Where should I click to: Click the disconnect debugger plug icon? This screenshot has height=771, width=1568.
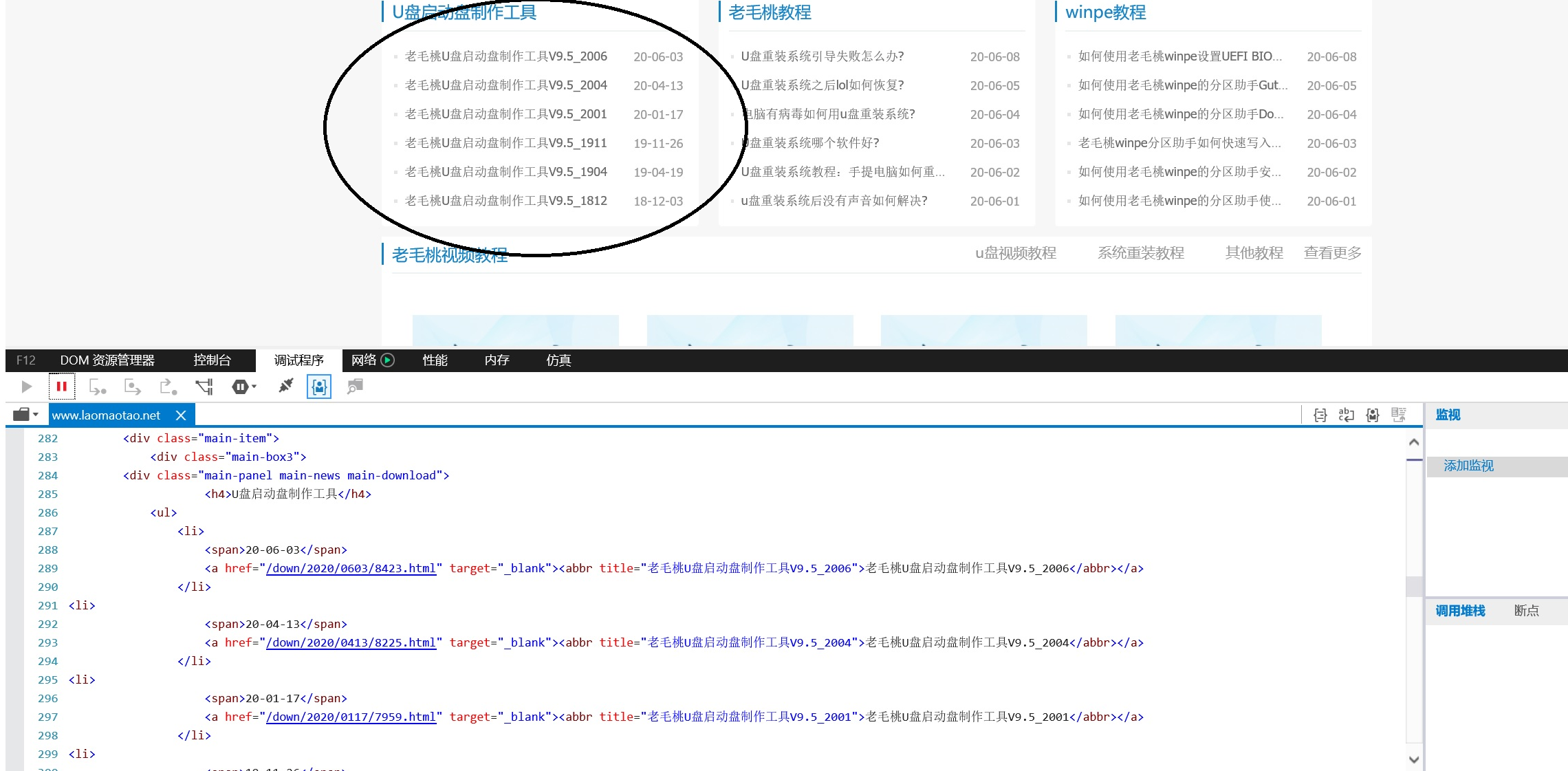point(285,387)
